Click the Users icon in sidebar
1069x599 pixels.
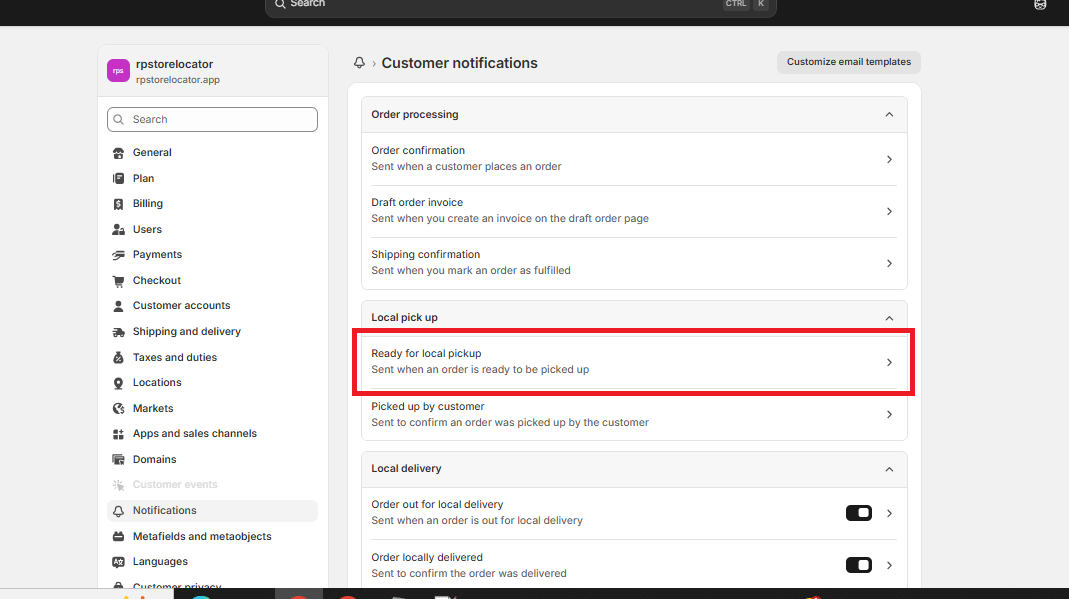click(118, 230)
